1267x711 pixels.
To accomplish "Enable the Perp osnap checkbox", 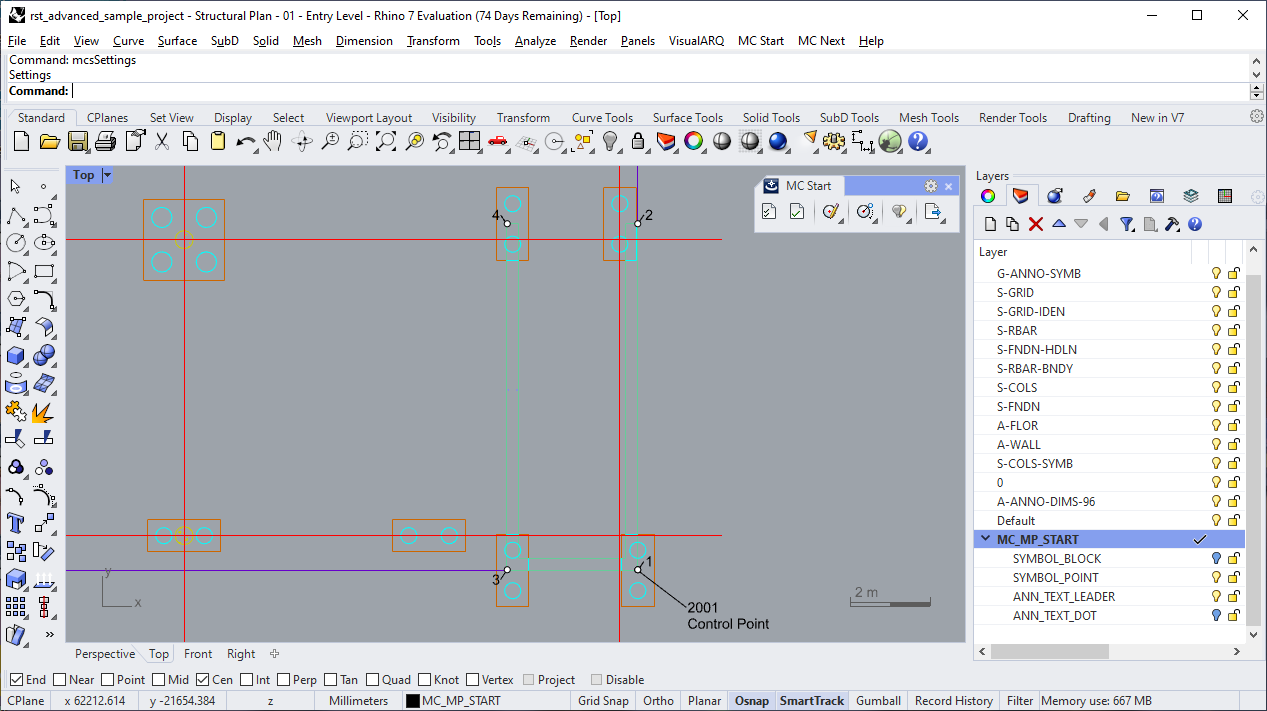I will point(283,680).
